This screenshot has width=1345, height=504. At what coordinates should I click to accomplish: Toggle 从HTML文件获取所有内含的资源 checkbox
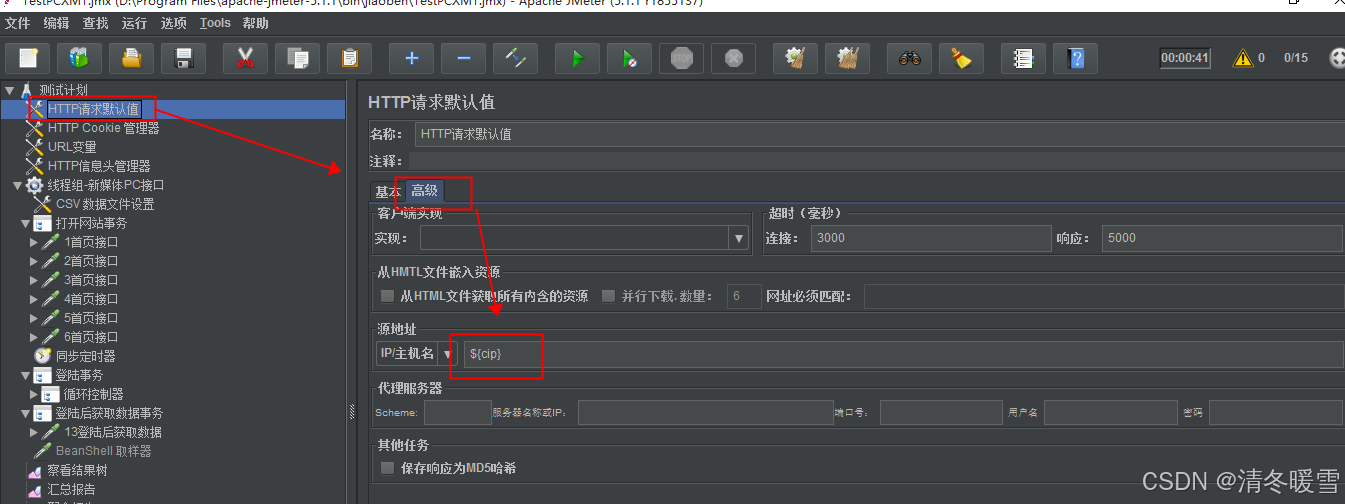click(x=387, y=296)
